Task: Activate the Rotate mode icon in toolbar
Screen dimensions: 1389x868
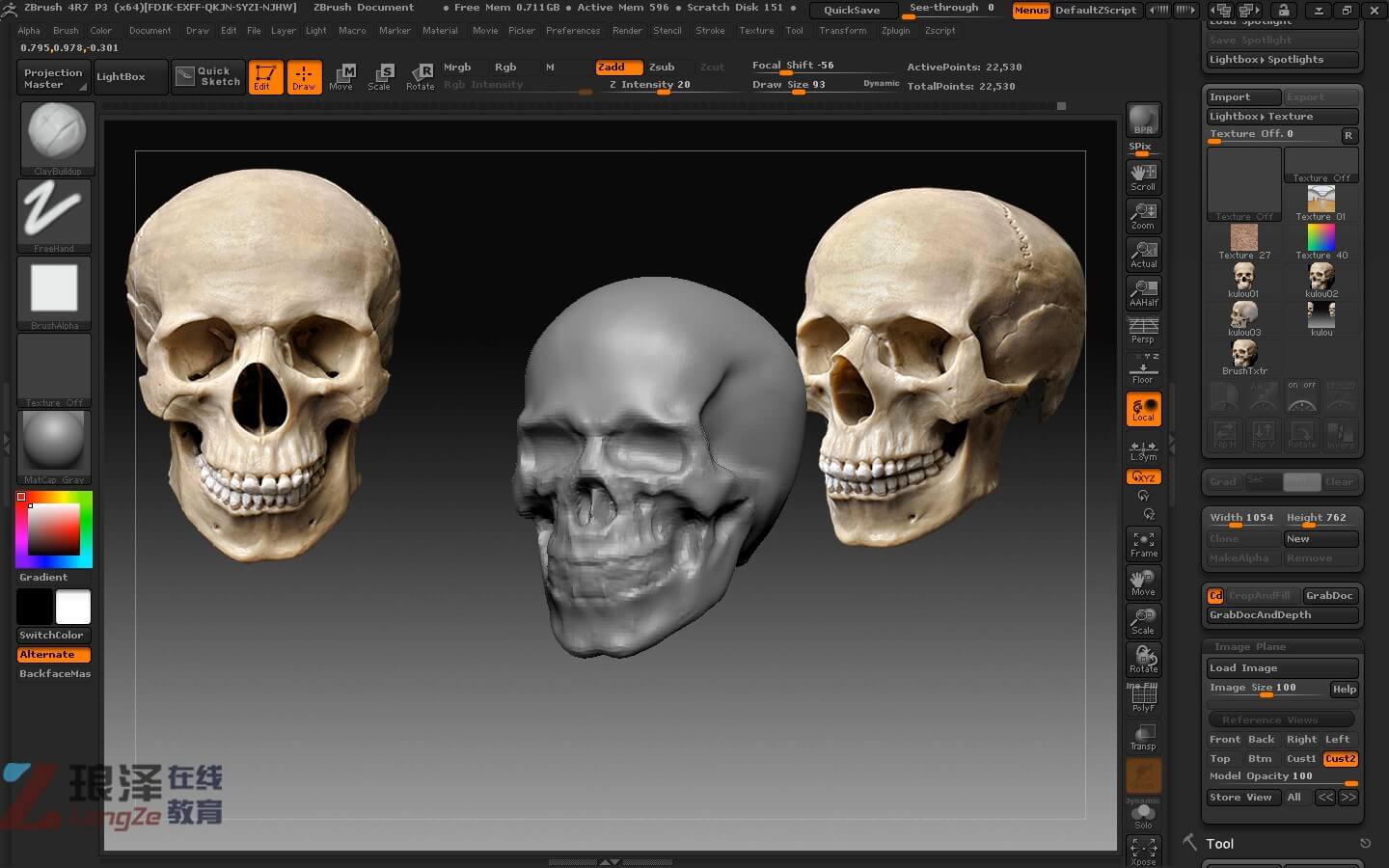Action: (x=420, y=76)
